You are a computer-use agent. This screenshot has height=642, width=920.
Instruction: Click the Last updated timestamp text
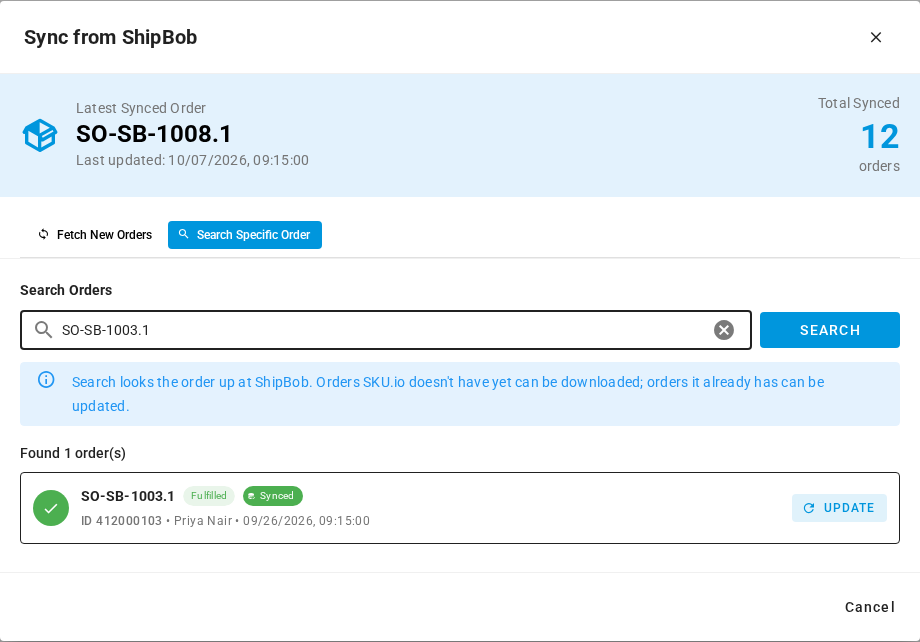pos(192,160)
